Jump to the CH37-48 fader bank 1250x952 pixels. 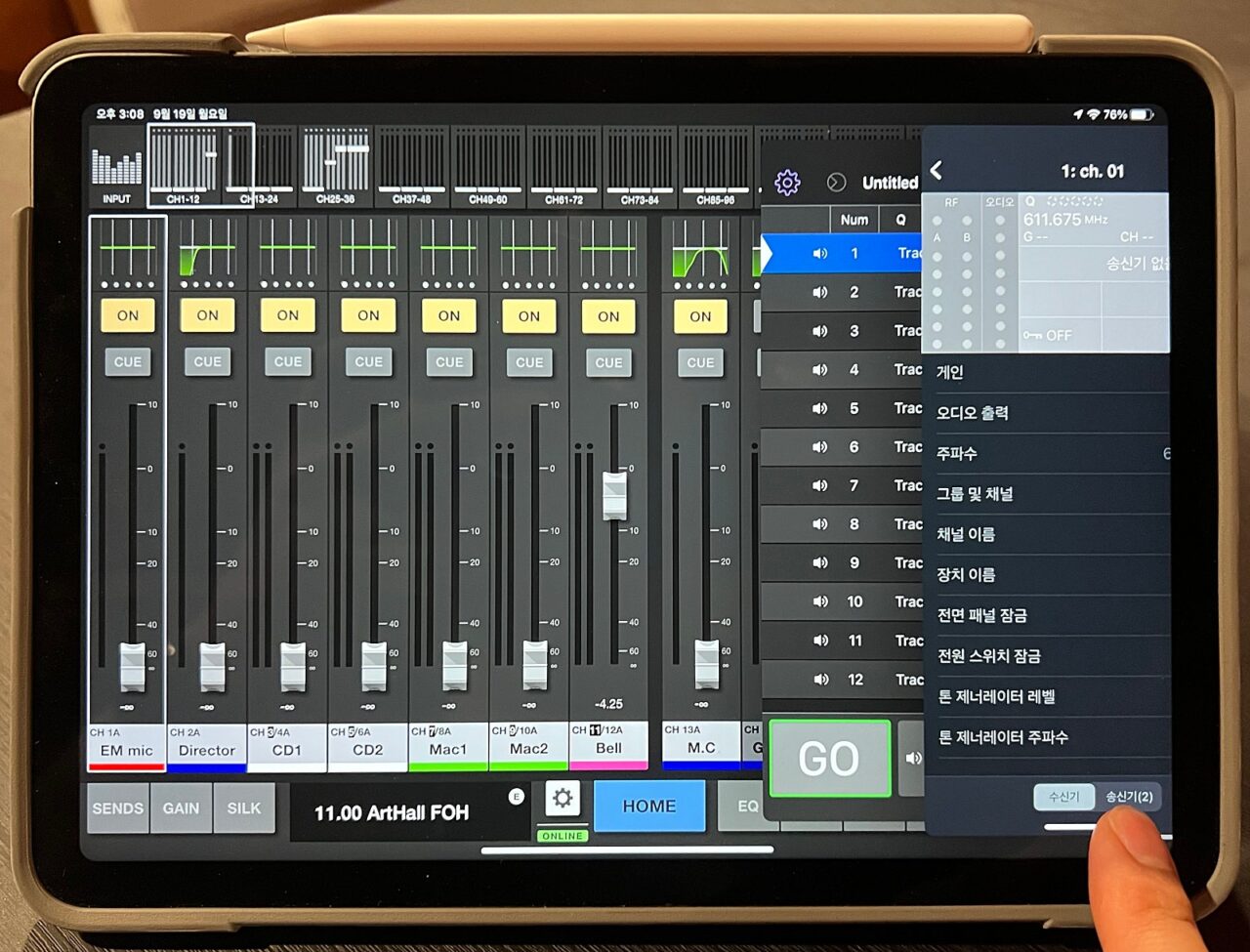[x=411, y=167]
